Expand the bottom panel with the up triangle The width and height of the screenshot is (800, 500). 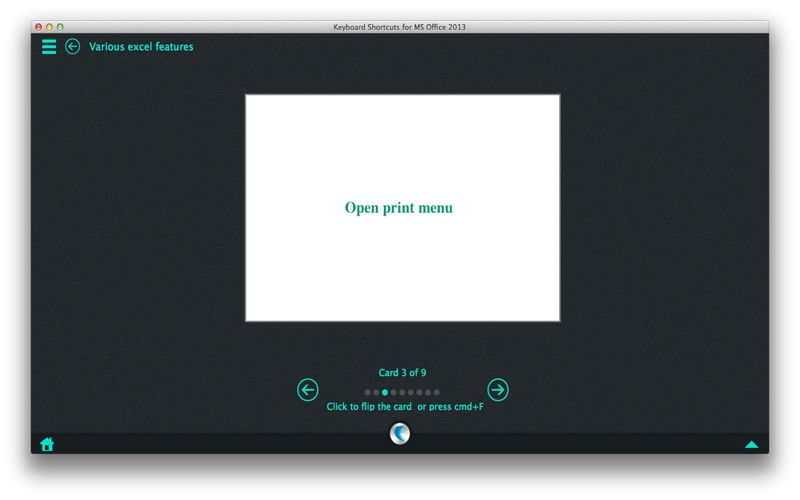752,444
